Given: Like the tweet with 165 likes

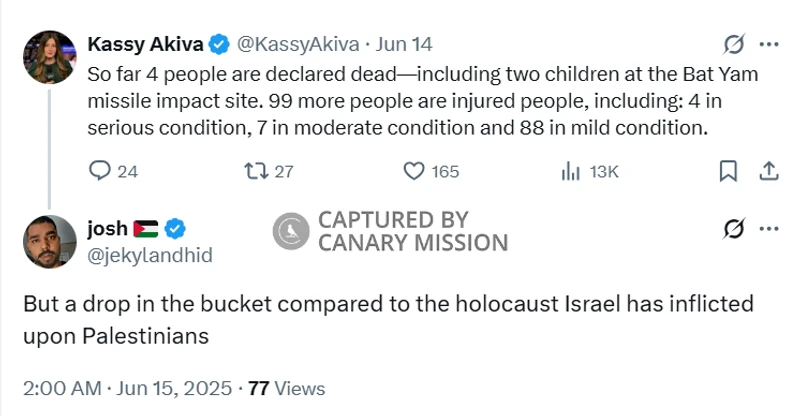Looking at the screenshot, I should click(x=414, y=172).
